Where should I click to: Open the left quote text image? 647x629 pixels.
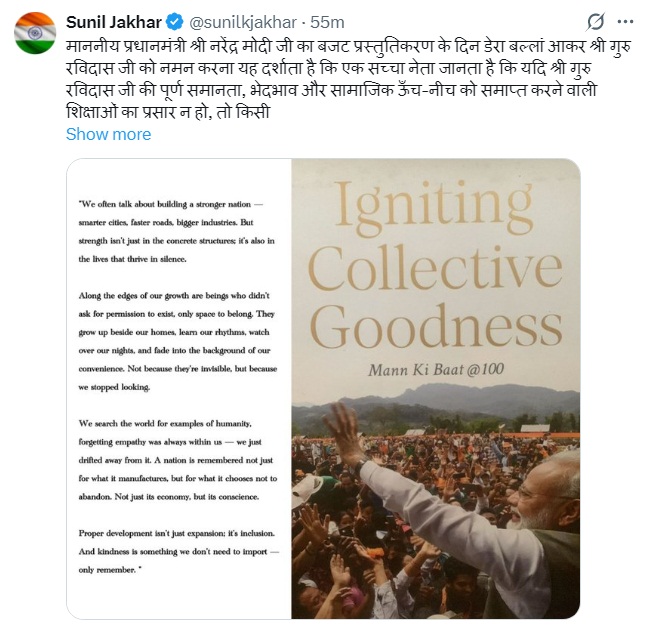coord(179,388)
